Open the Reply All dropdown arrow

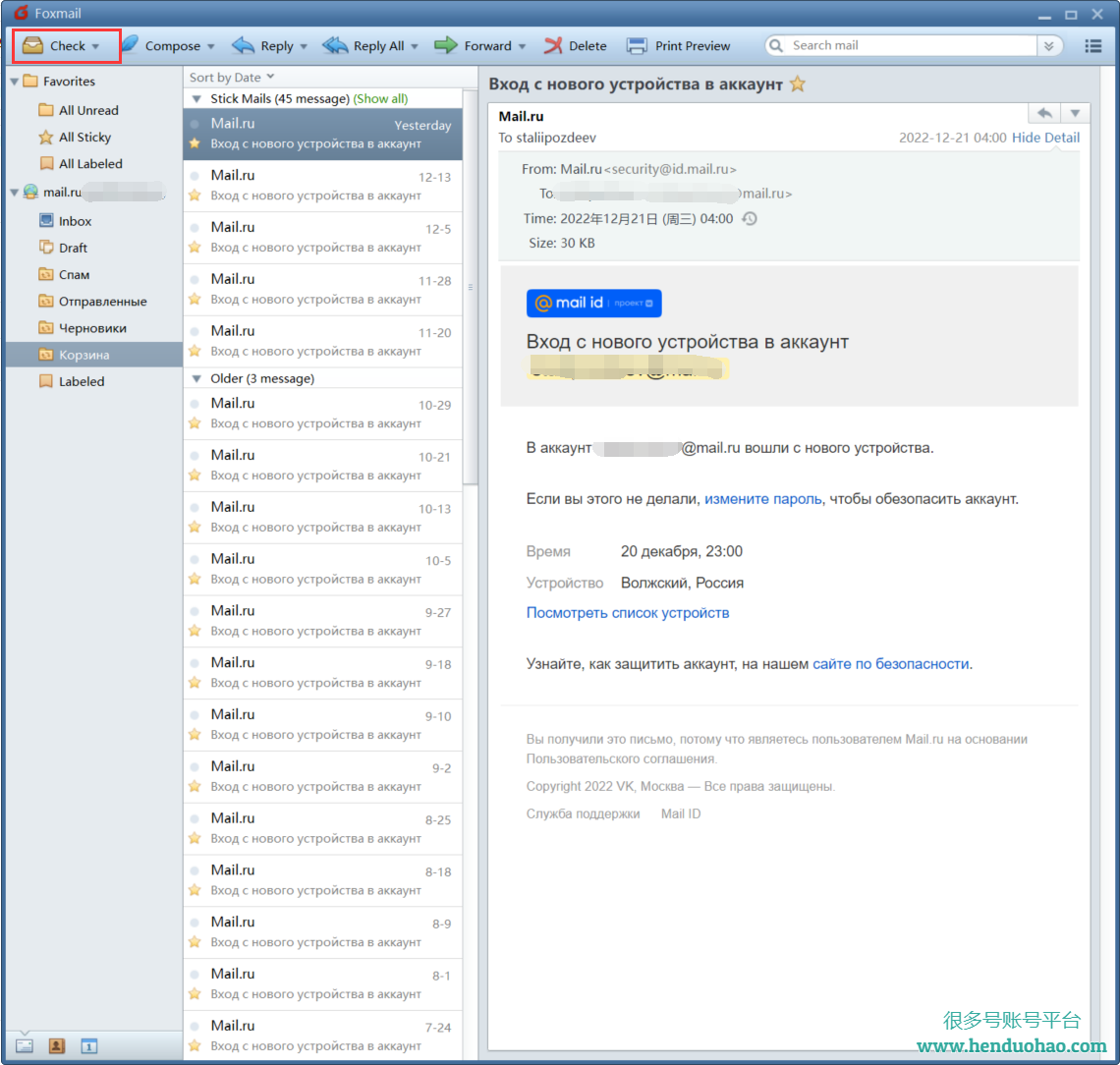tap(415, 46)
